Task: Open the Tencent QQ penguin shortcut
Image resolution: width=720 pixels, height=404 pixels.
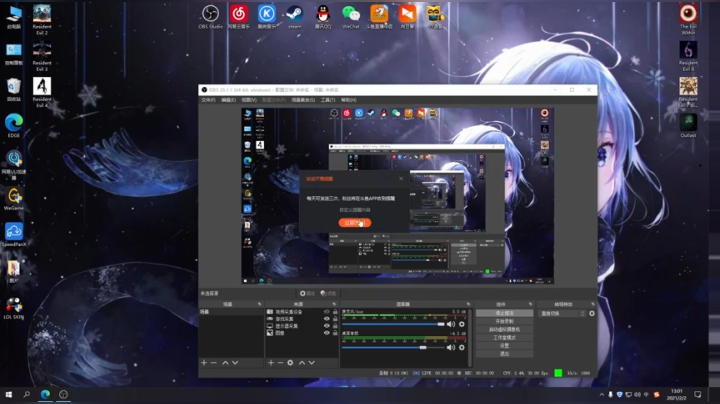Action: click(323, 17)
